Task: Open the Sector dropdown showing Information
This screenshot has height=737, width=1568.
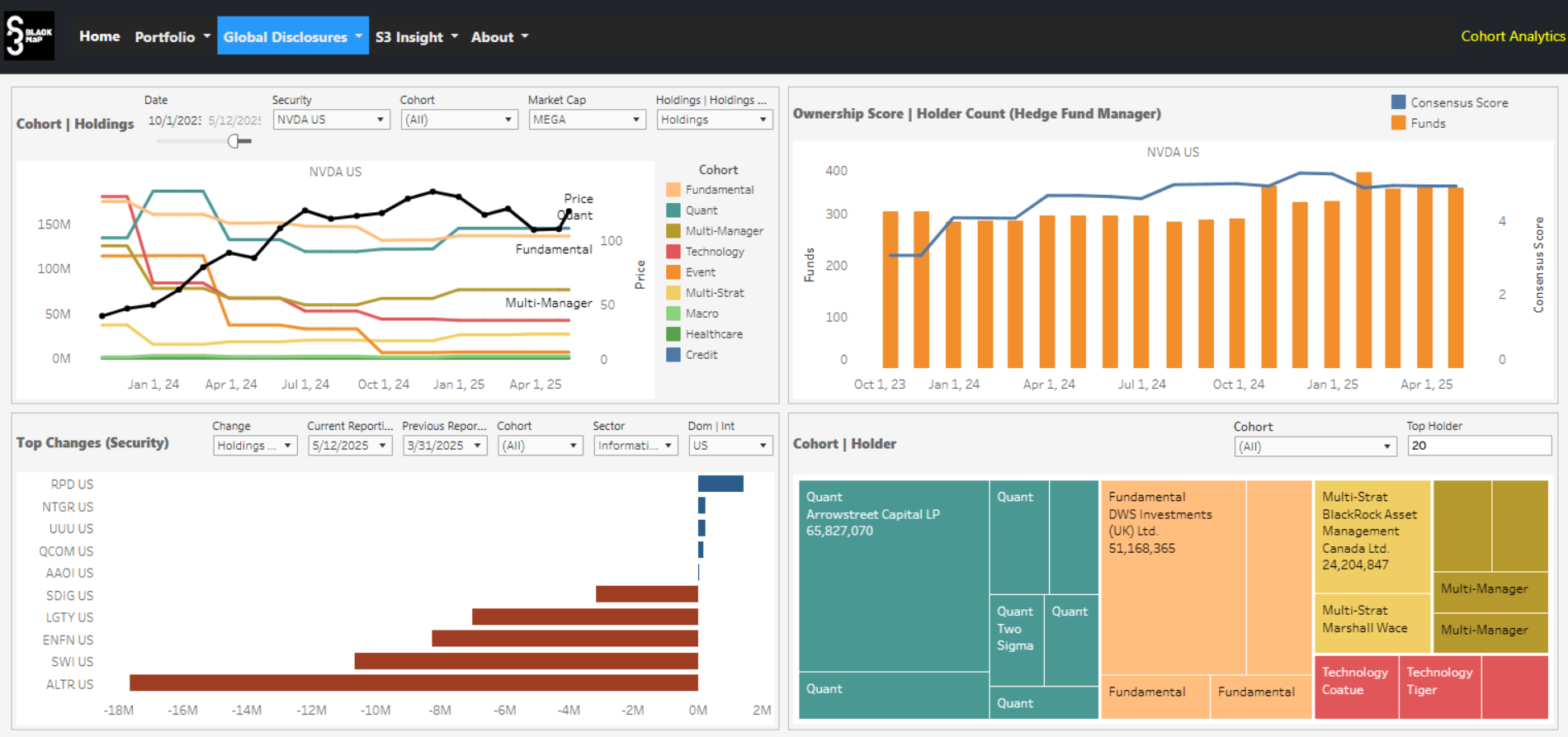Action: coord(635,446)
